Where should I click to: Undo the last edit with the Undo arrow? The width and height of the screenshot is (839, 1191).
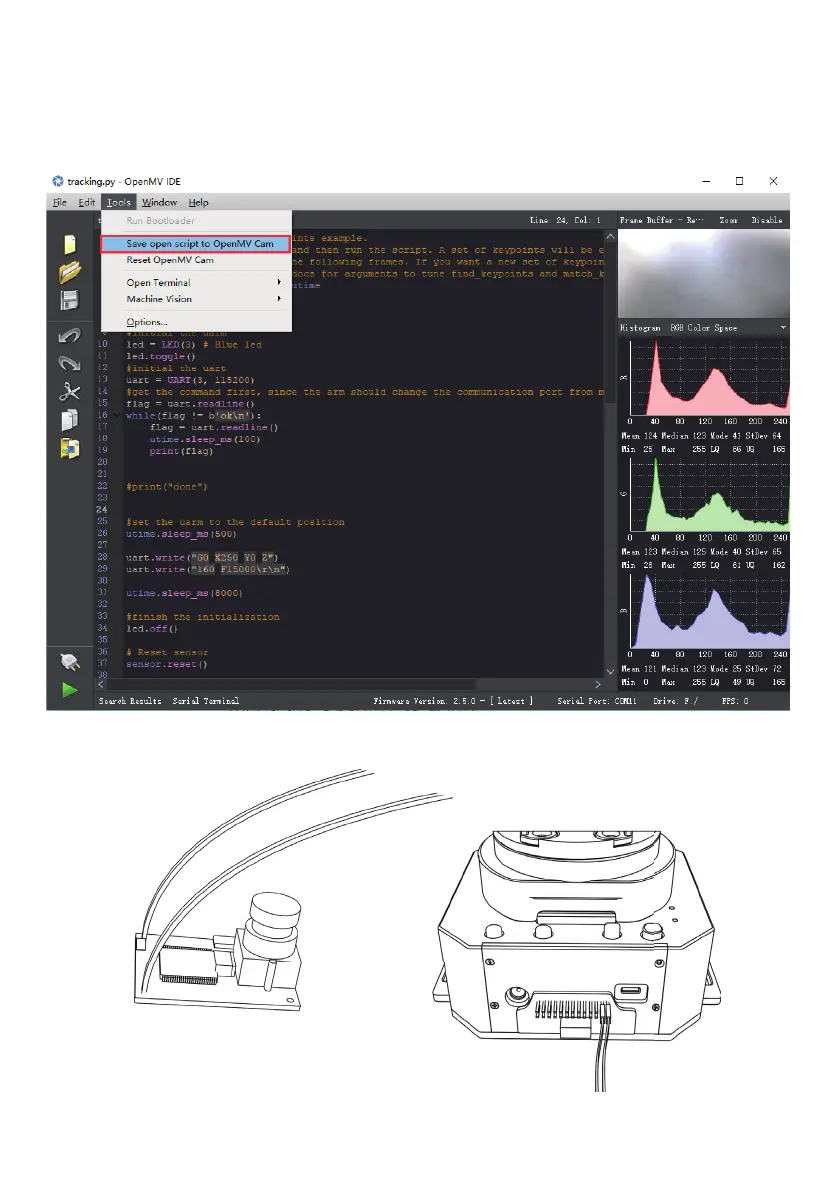coord(70,335)
